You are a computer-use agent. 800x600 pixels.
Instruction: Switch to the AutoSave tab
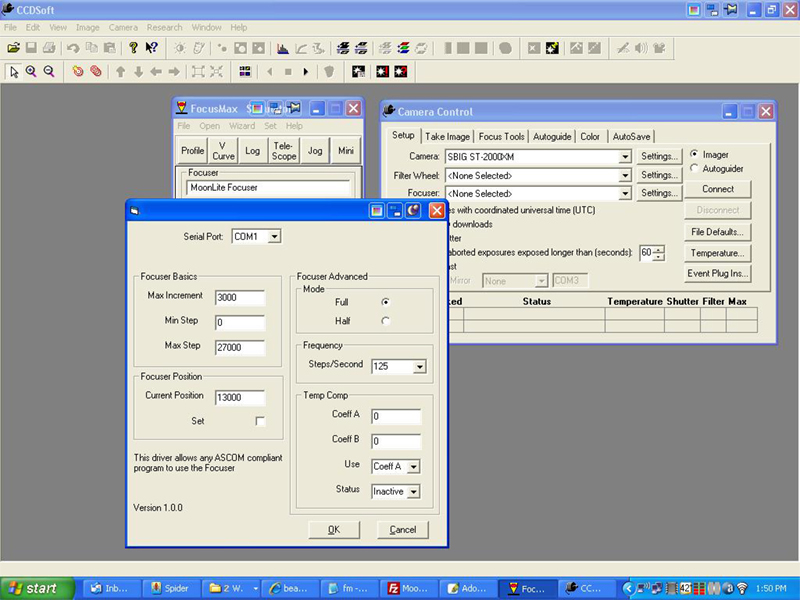click(632, 137)
